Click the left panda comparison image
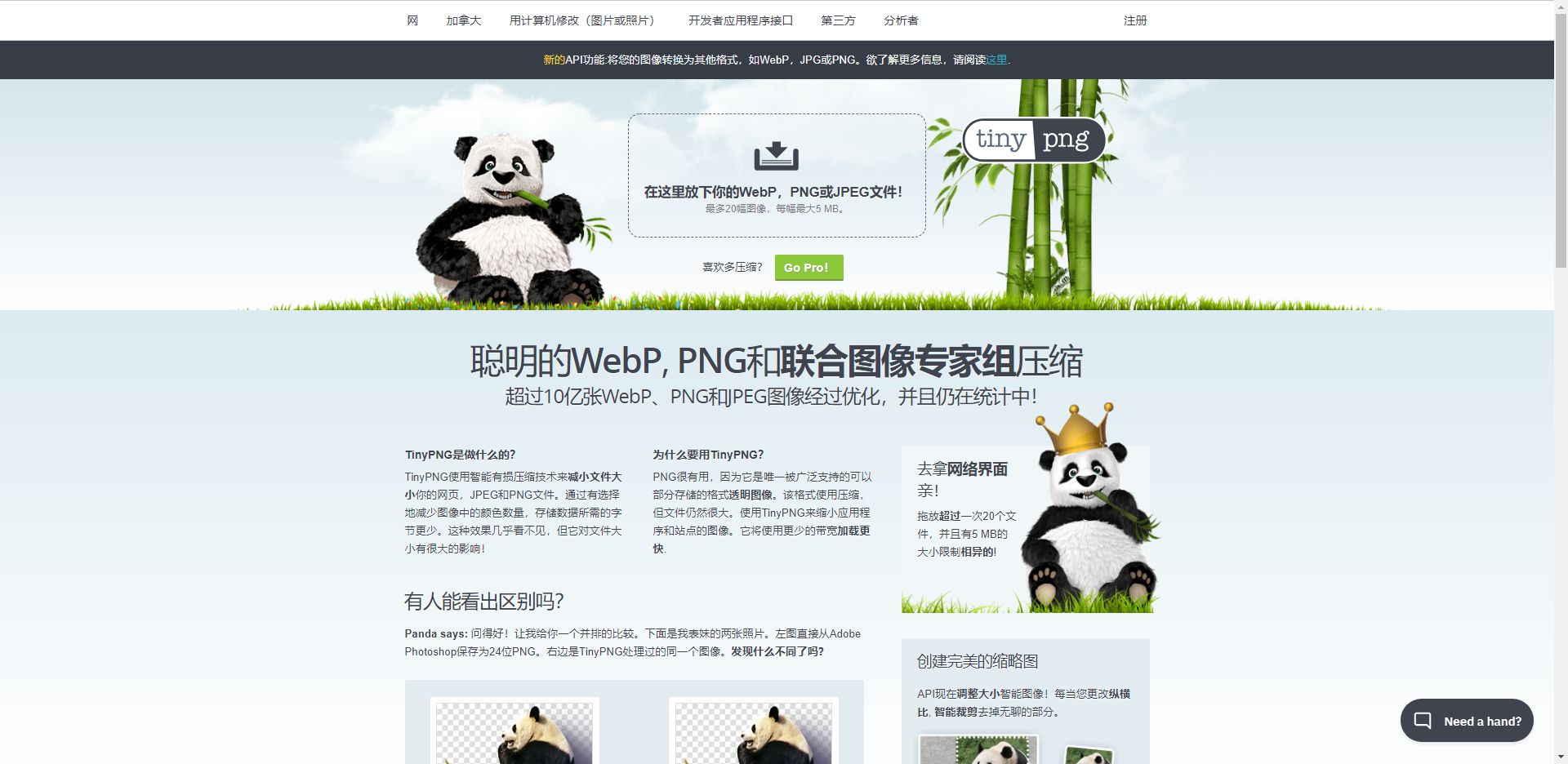The width and height of the screenshot is (1568, 764). click(514, 731)
